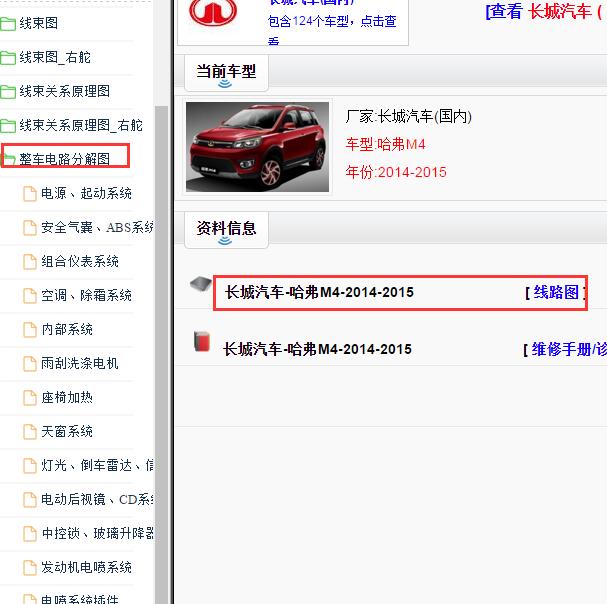Open 中控锁、玻璃升降器 diagram
Image resolution: width=607 pixels, height=604 pixels.
point(98,533)
